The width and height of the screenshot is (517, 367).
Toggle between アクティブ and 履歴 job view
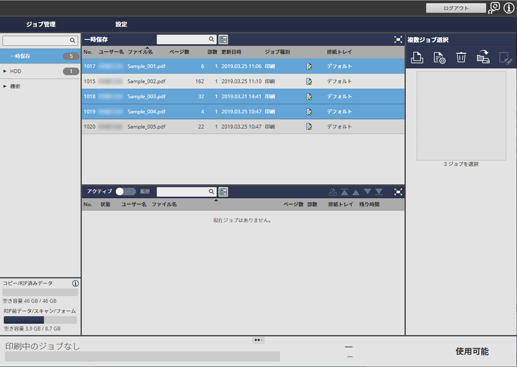point(126,192)
